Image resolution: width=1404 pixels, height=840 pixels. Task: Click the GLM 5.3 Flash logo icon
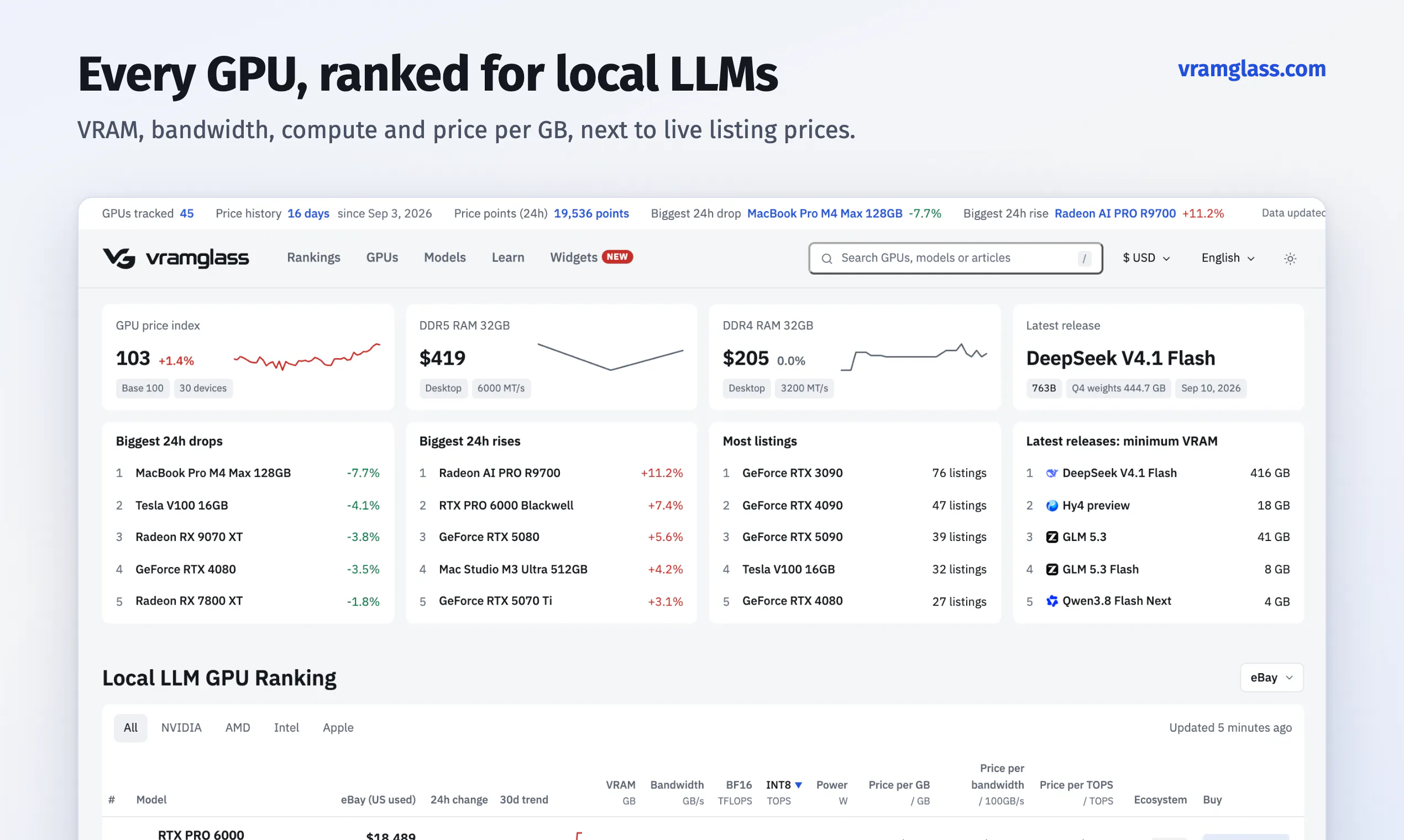tap(1051, 569)
